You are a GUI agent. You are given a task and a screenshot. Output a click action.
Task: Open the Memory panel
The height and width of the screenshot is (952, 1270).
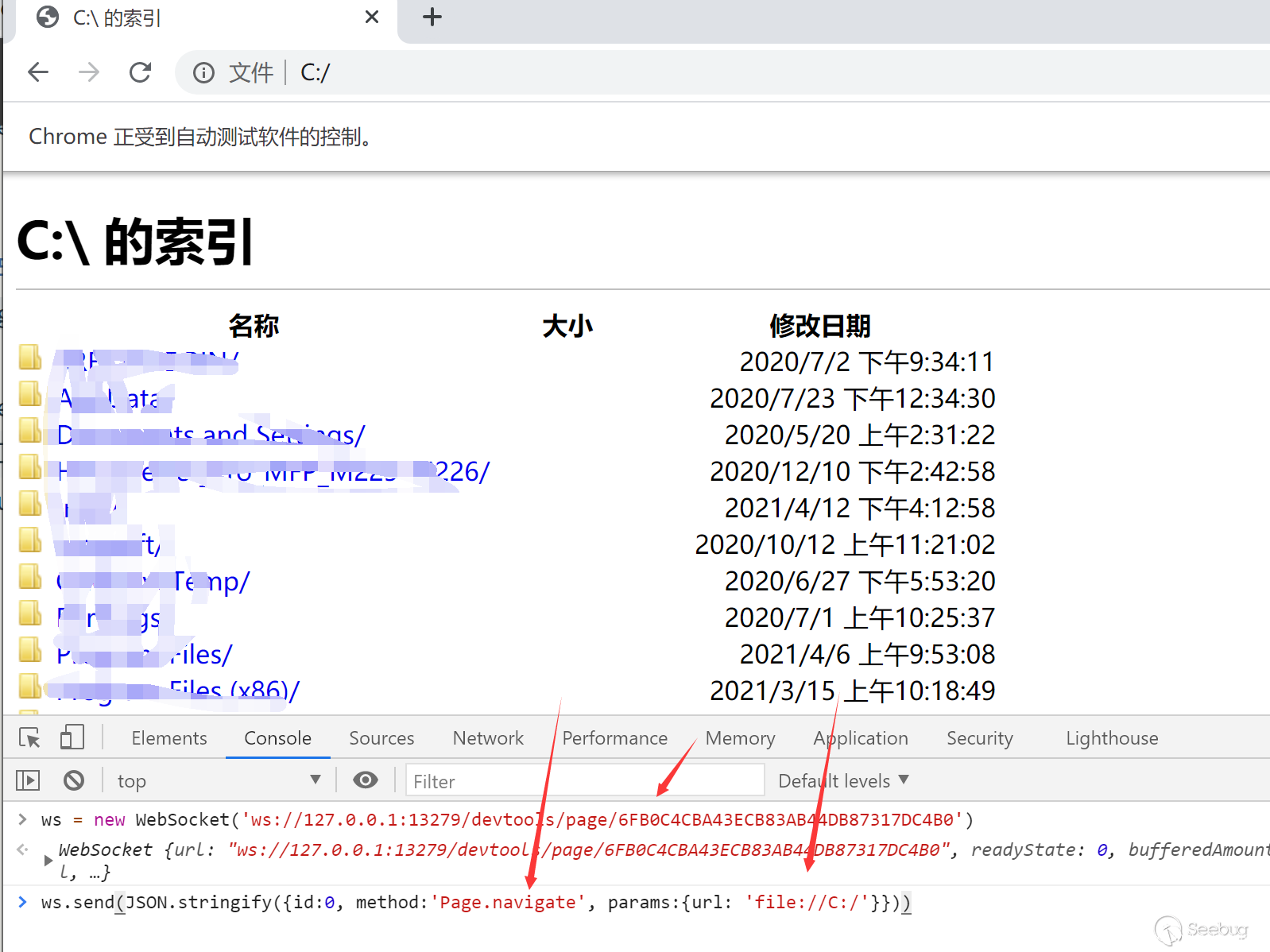coord(740,738)
